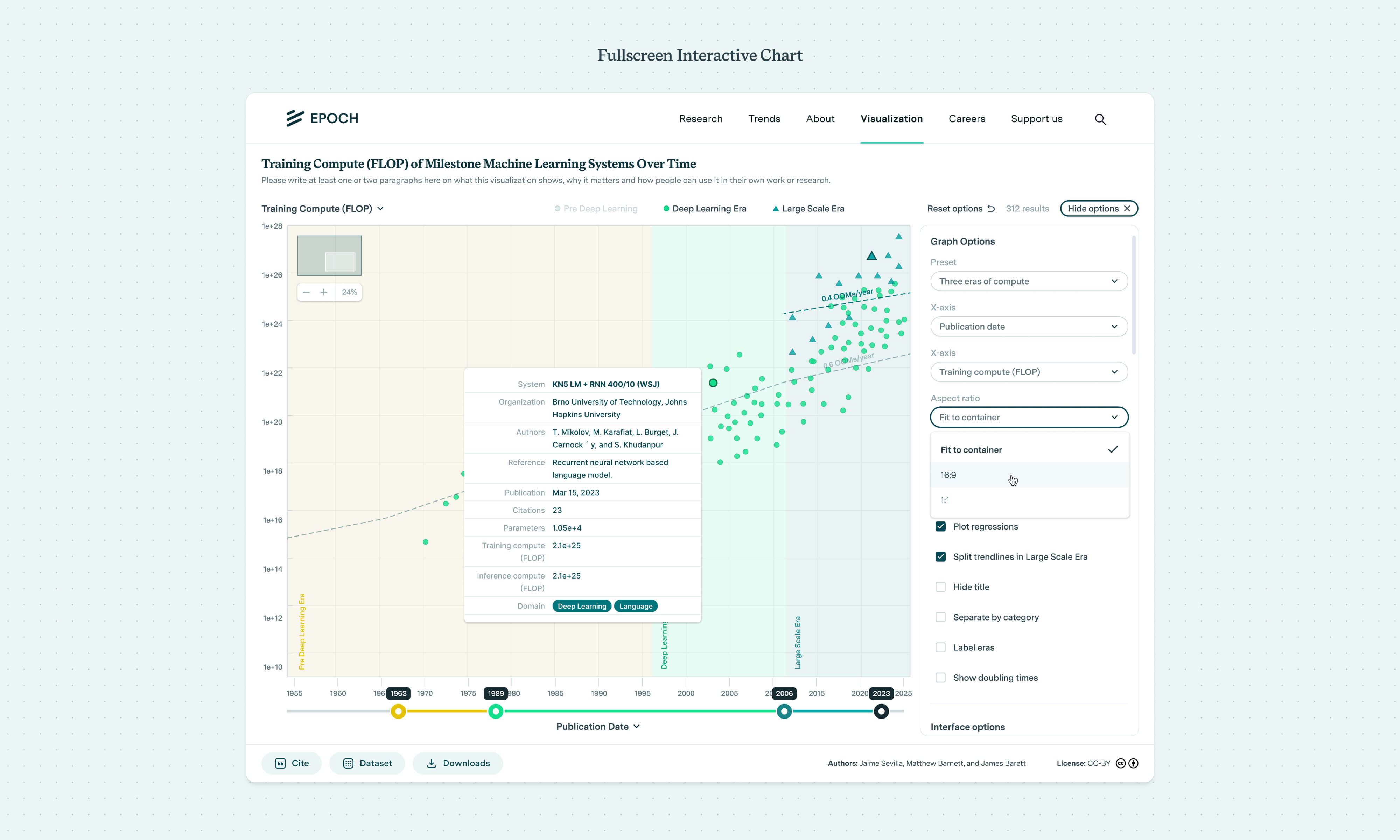Toggle the Deep Learning Era legend item
The width and height of the screenshot is (1400, 840).
pos(705,208)
